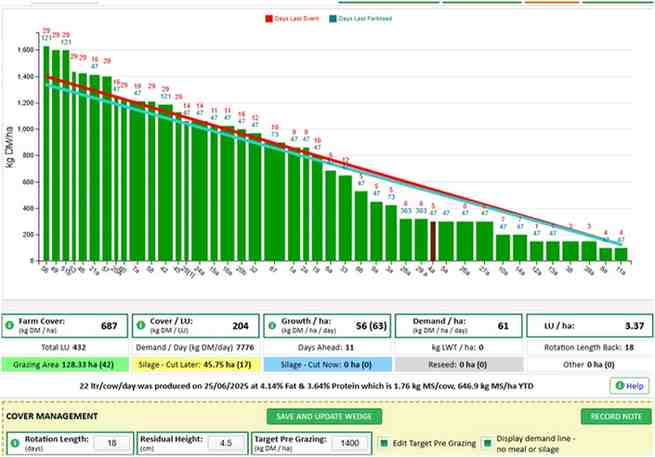Select the blue Silage - Cut Now label
The width and height of the screenshot is (655, 457).
(x=327, y=365)
